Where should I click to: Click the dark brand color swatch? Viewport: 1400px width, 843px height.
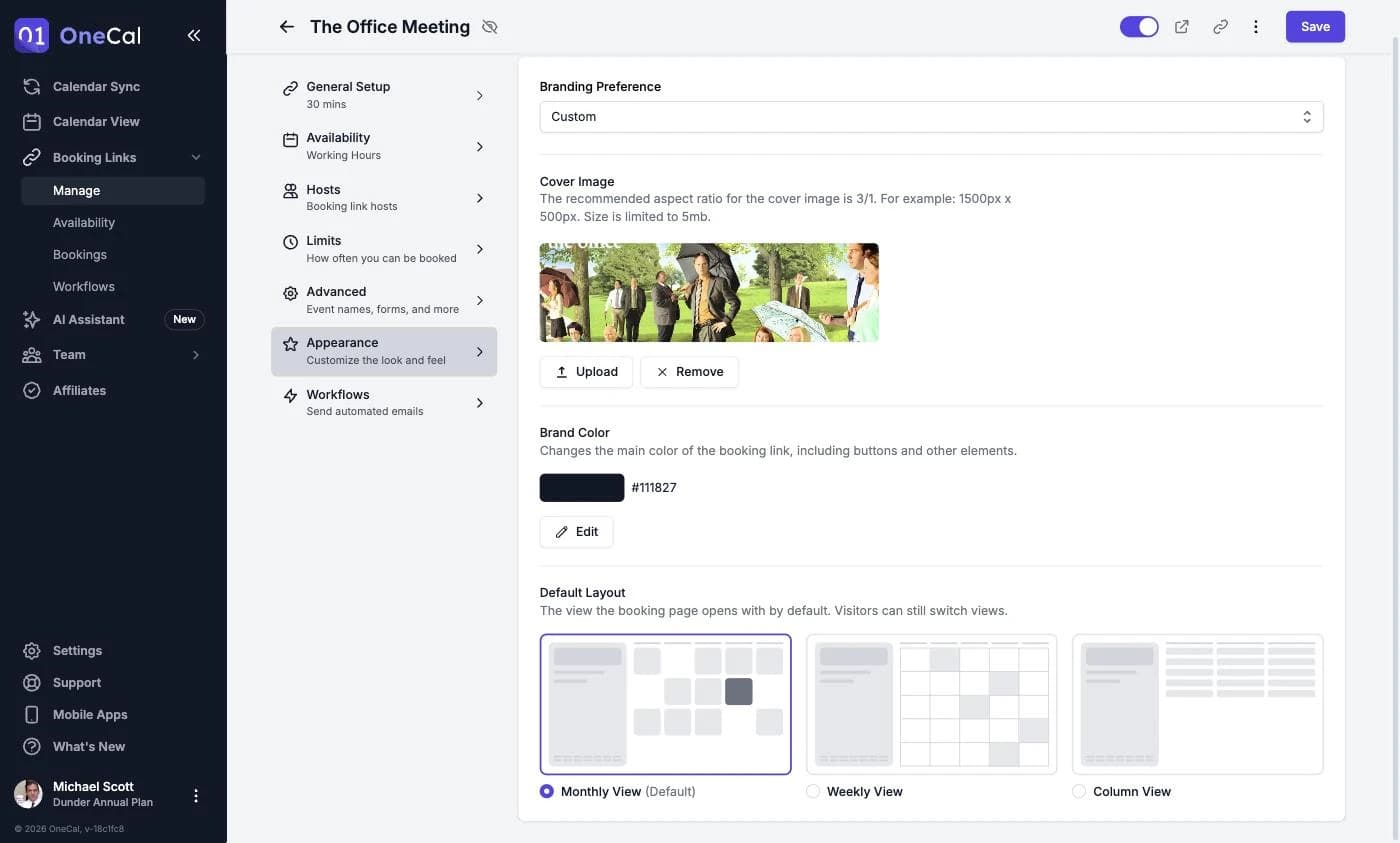click(x=582, y=488)
